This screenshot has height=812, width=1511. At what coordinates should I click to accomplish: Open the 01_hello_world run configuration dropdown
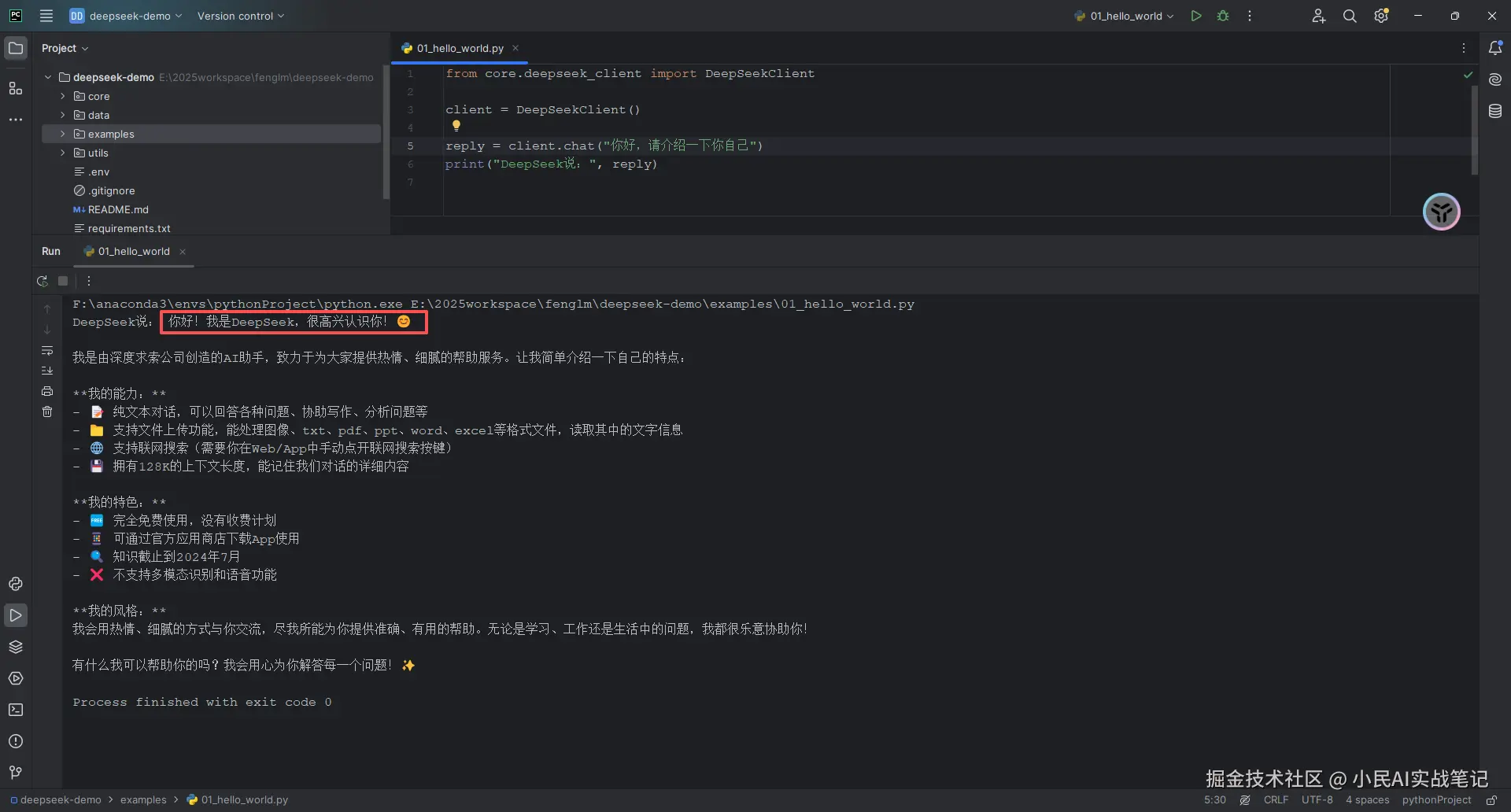[x=1124, y=16]
